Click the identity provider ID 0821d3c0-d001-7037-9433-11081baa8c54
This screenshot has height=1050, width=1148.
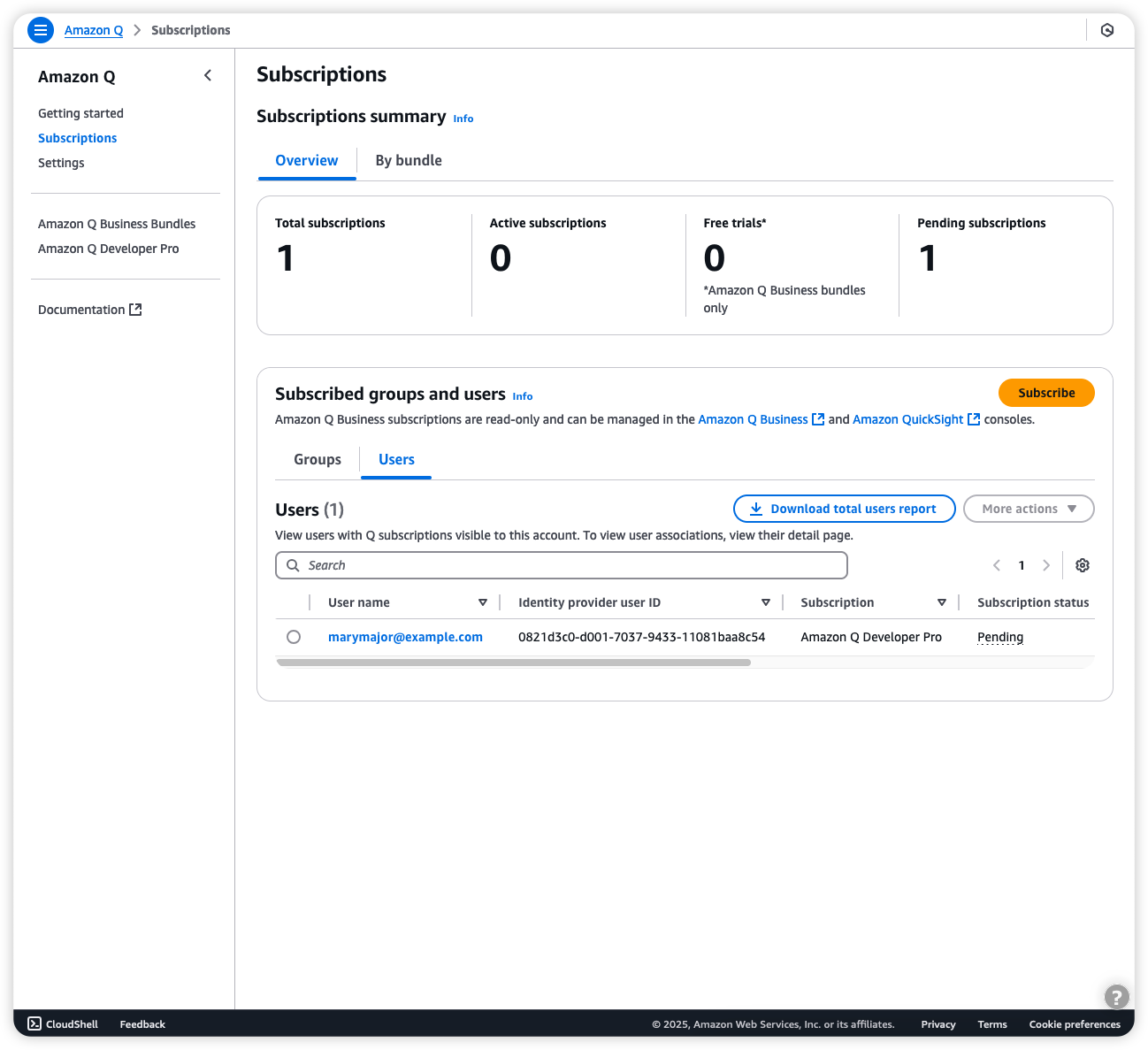point(642,637)
